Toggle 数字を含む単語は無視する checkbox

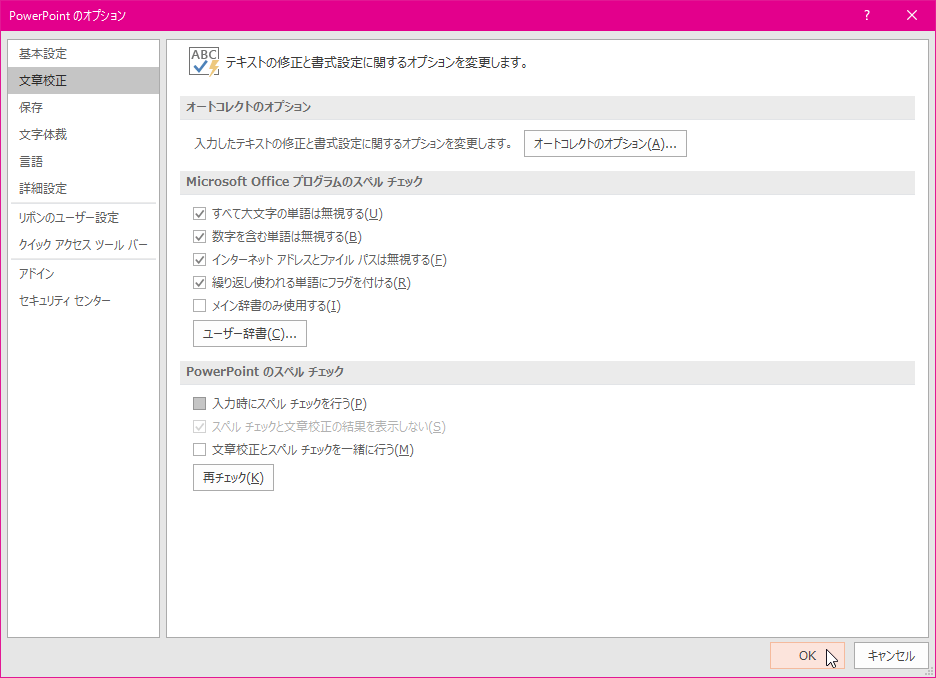(199, 237)
